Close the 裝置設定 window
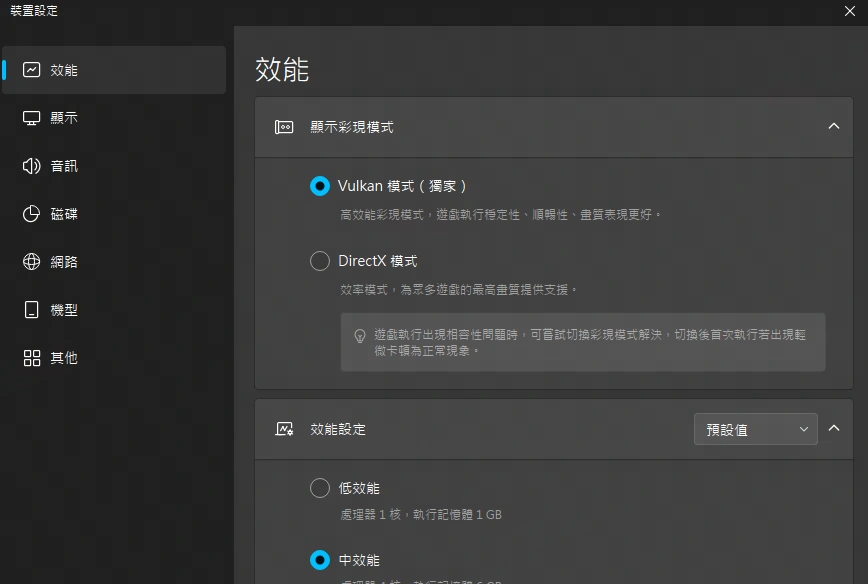Image resolution: width=868 pixels, height=584 pixels. pyautogui.click(x=850, y=12)
